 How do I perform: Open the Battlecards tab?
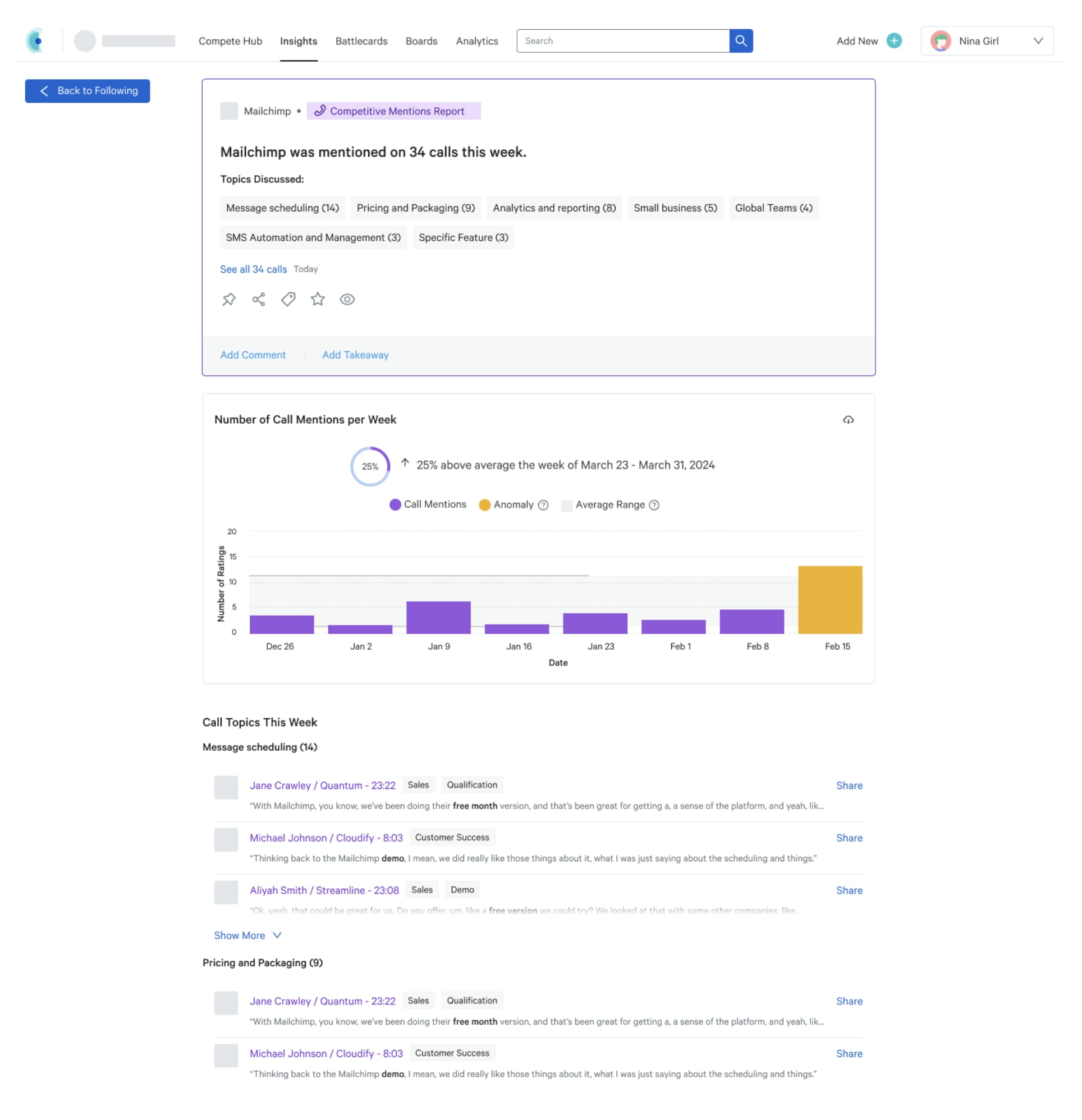361,41
